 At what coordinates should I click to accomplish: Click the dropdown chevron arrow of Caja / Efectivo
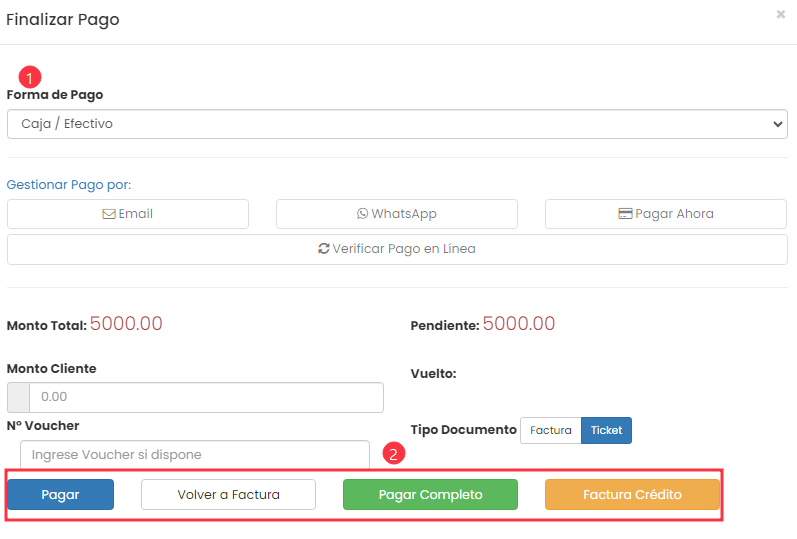point(778,124)
